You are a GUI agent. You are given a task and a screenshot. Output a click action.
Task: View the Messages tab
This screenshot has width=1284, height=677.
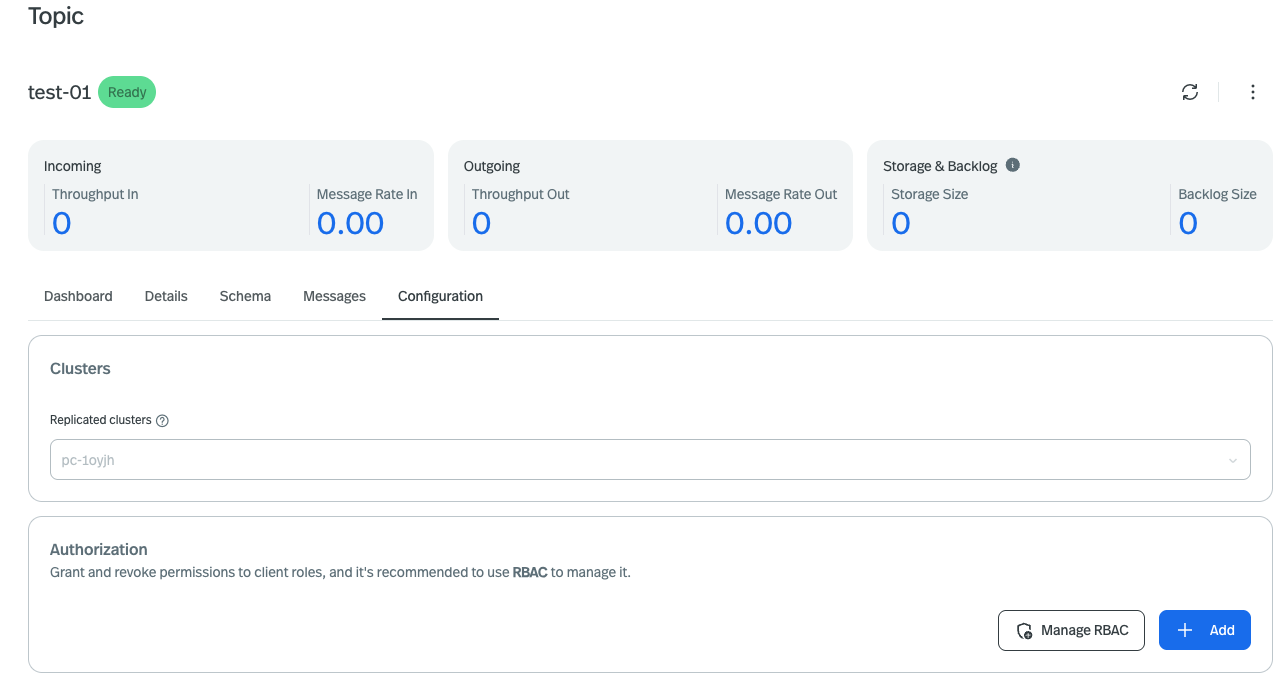tap(334, 296)
